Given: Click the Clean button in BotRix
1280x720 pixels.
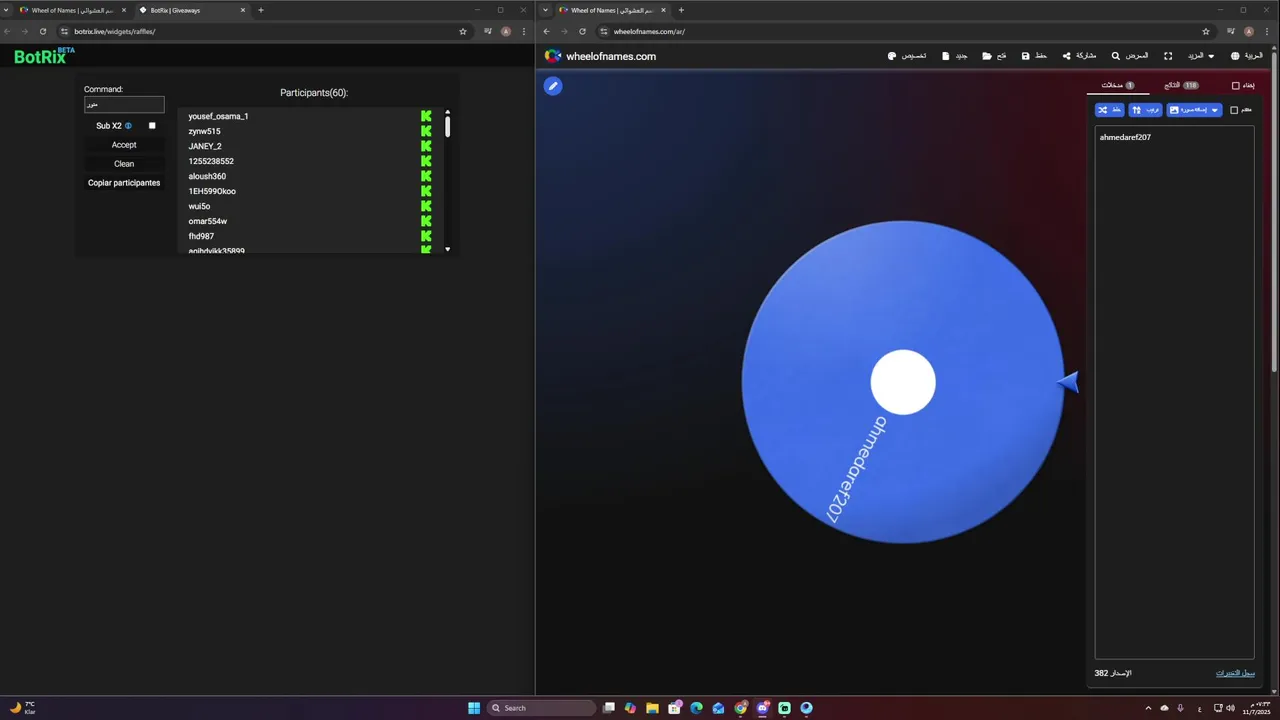Looking at the screenshot, I should [124, 164].
